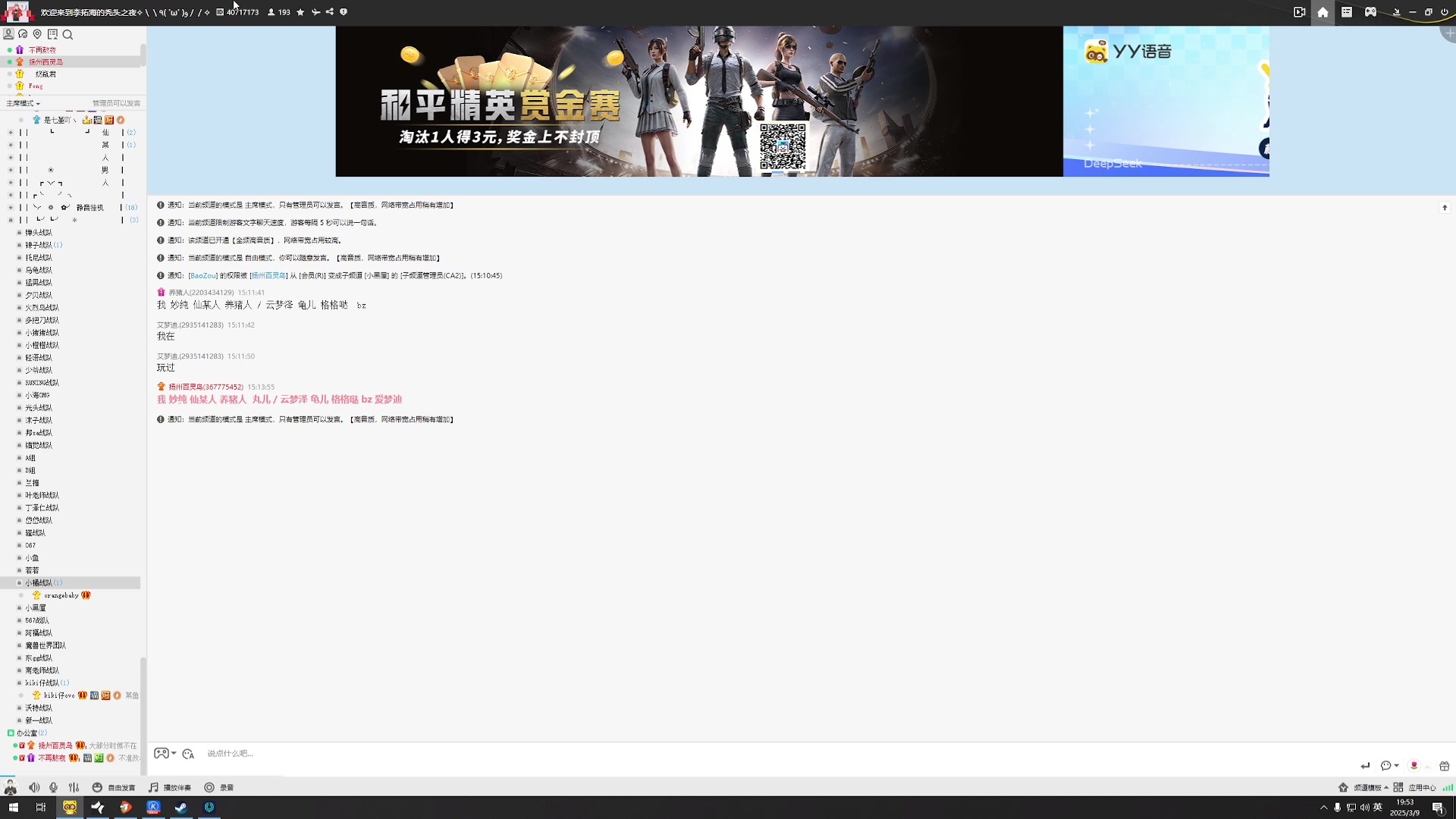1456x819 pixels.
Task: Click the search magnifier icon in the sidebar
Action: (67, 34)
